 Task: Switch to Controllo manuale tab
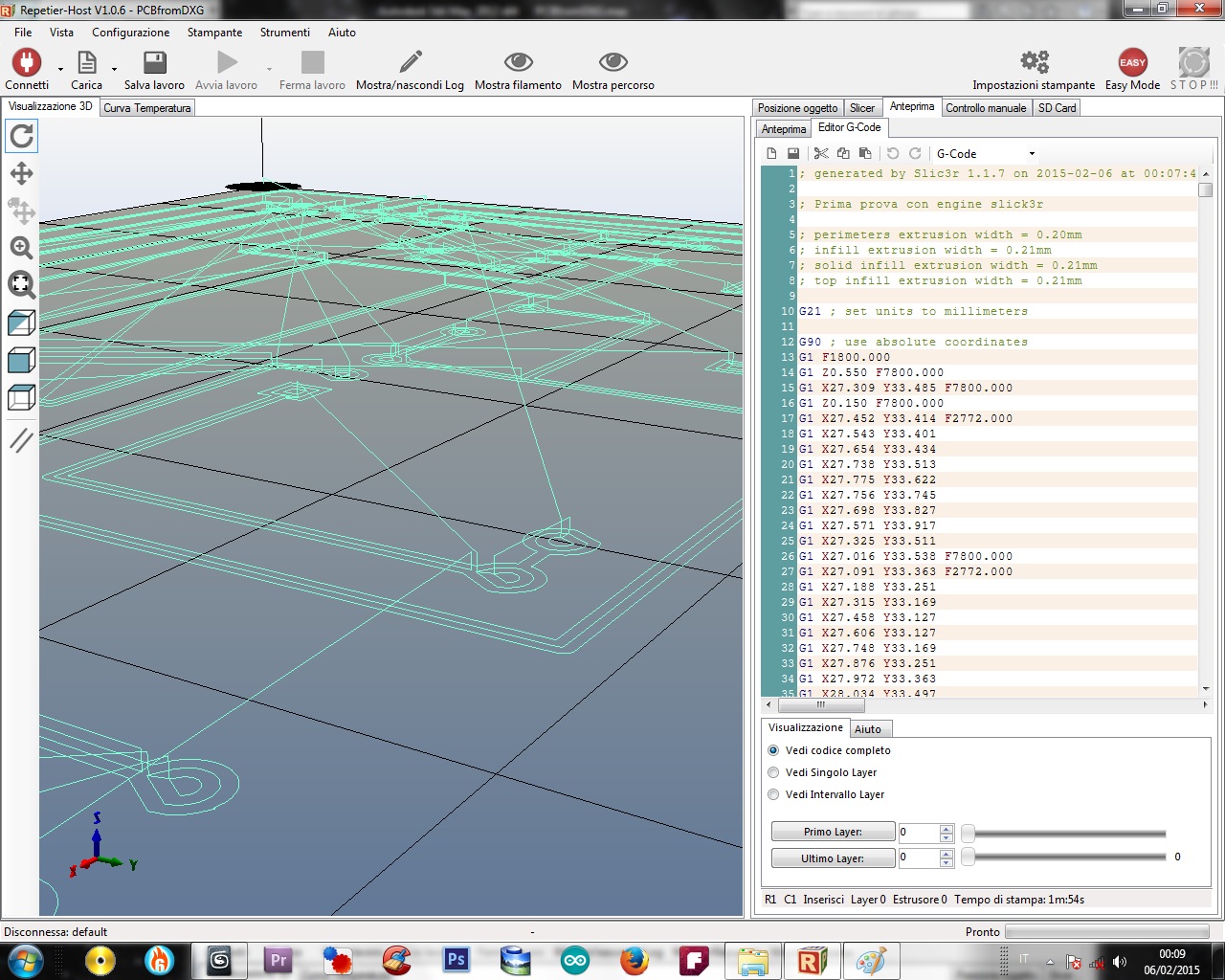tap(986, 108)
